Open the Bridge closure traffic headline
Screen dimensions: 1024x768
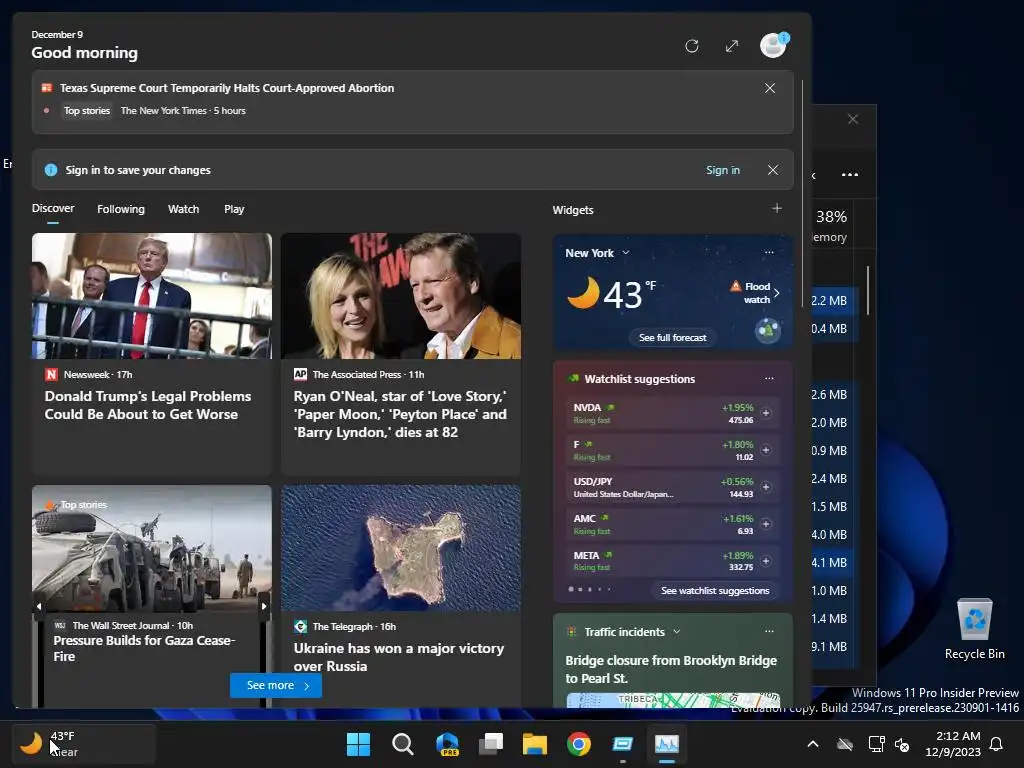(671, 669)
